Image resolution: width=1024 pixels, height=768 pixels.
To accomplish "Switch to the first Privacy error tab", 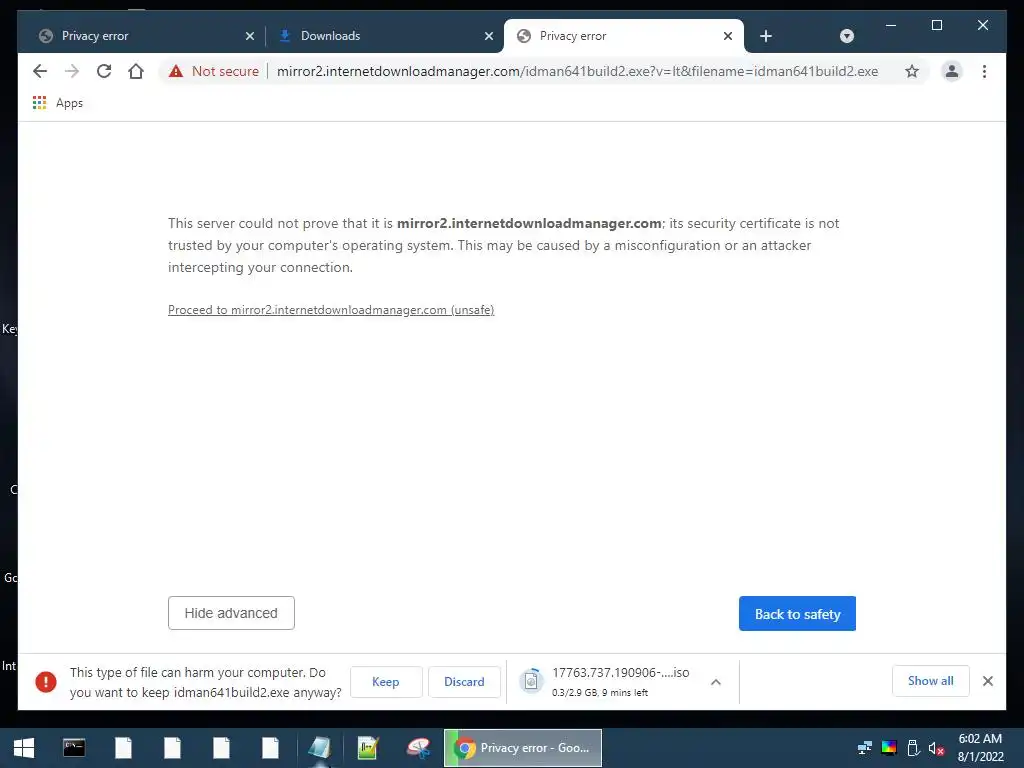I will (145, 36).
